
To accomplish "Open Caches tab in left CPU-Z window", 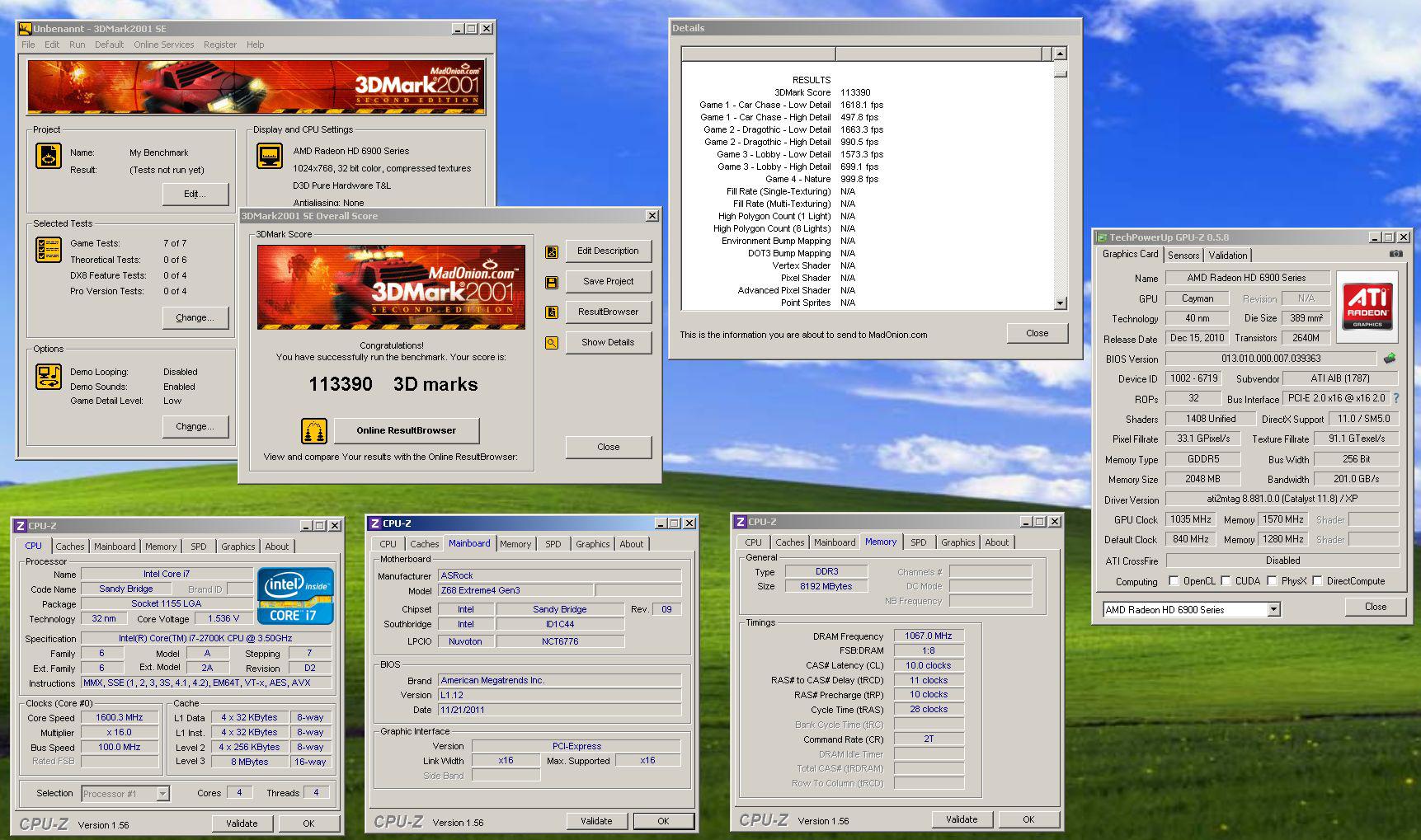I will [x=70, y=547].
